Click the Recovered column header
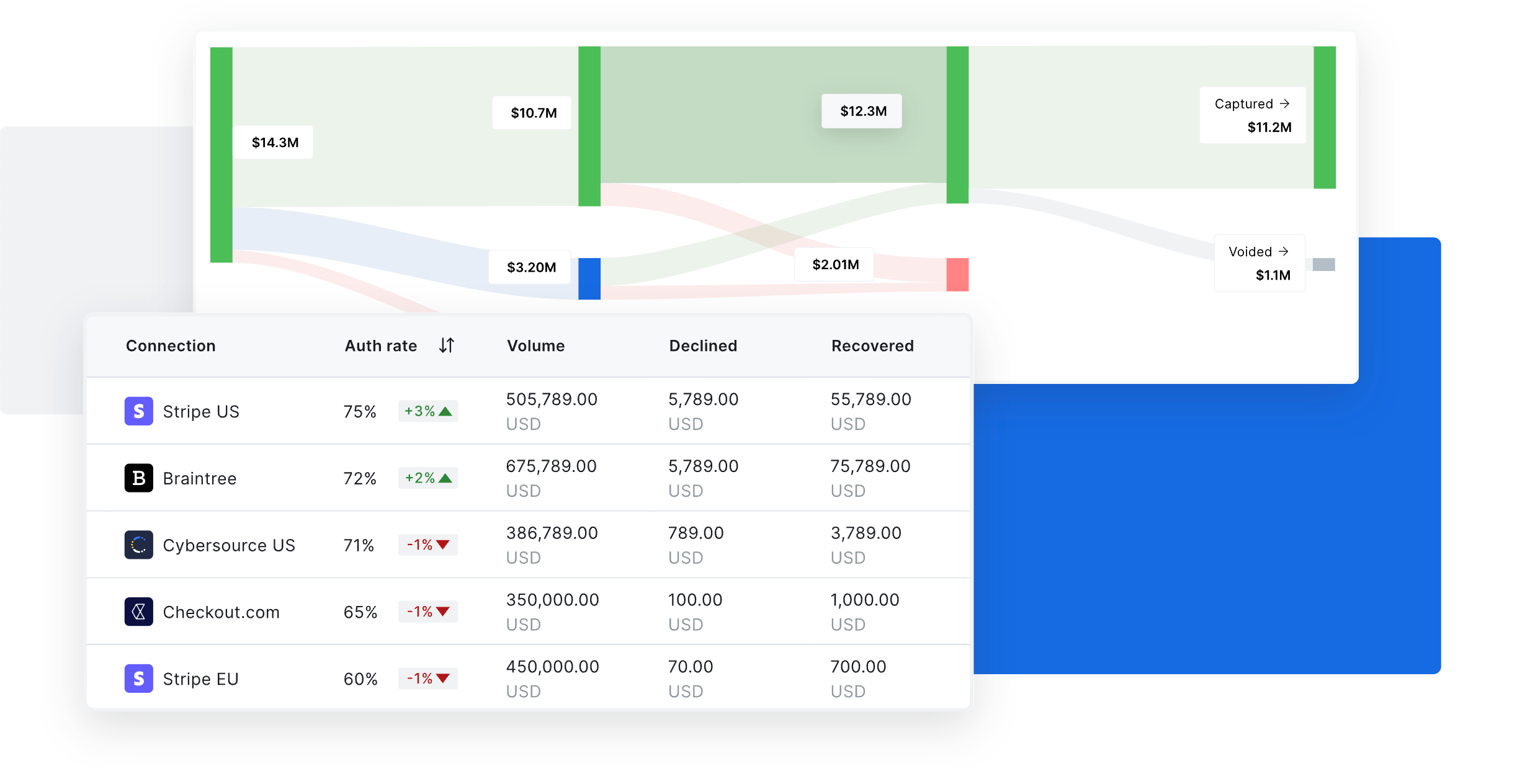Screen dimensions: 1530x784 tap(872, 345)
